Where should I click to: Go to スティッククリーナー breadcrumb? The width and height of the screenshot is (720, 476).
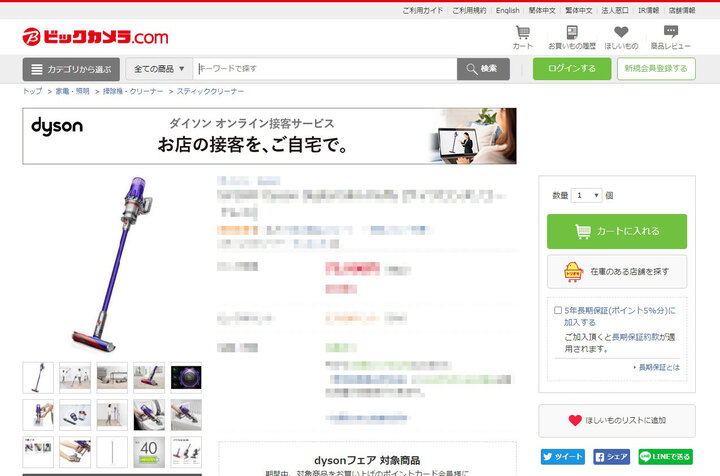pos(210,91)
